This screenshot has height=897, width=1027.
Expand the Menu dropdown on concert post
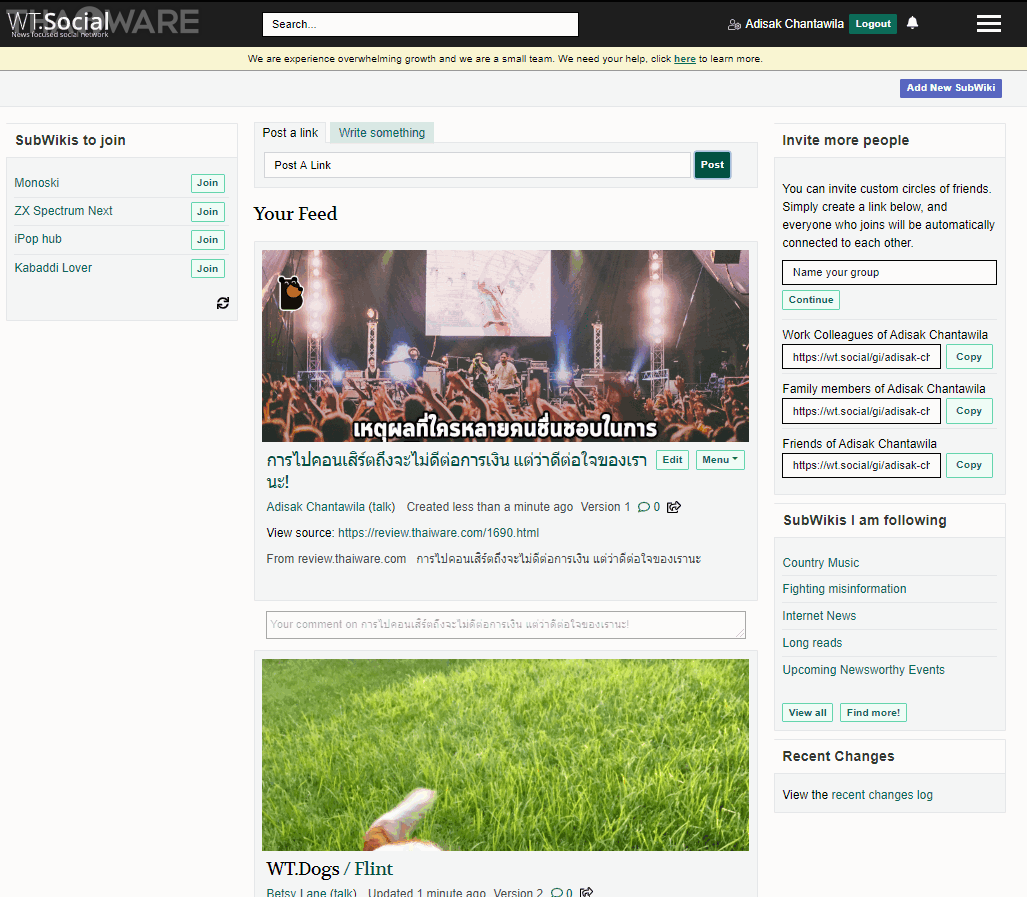point(720,460)
